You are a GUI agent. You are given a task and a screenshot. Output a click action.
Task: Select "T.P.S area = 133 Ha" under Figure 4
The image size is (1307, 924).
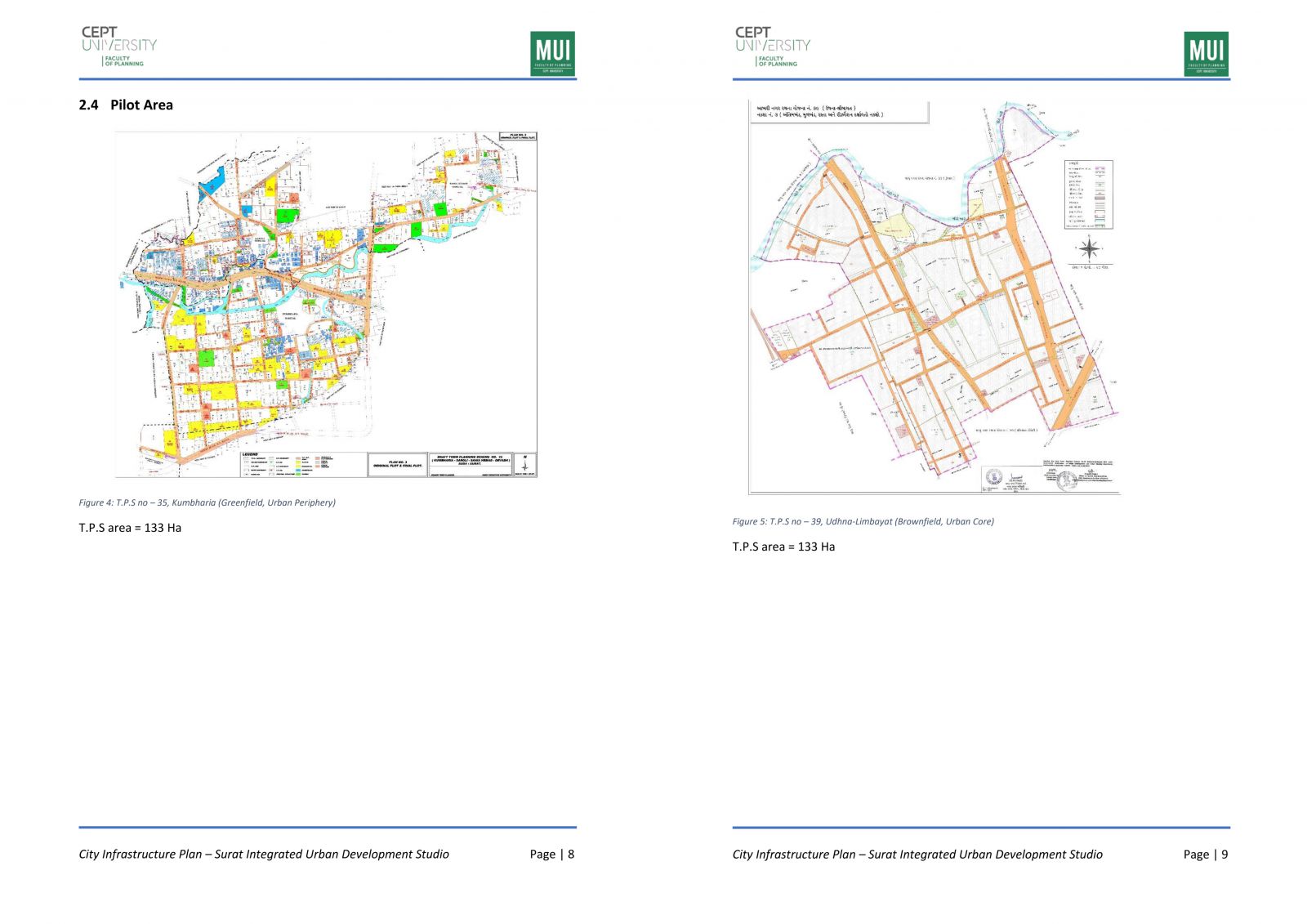(x=130, y=528)
